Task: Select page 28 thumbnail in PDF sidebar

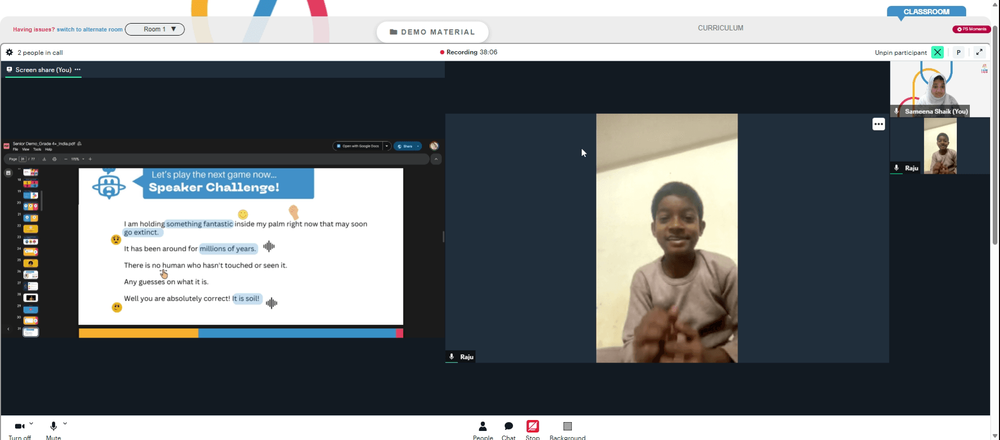Action: [x=31, y=297]
